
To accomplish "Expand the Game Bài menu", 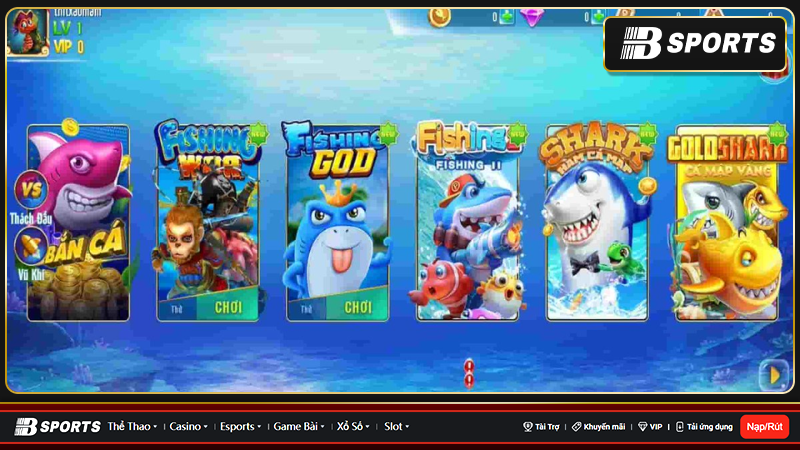I will [x=299, y=427].
